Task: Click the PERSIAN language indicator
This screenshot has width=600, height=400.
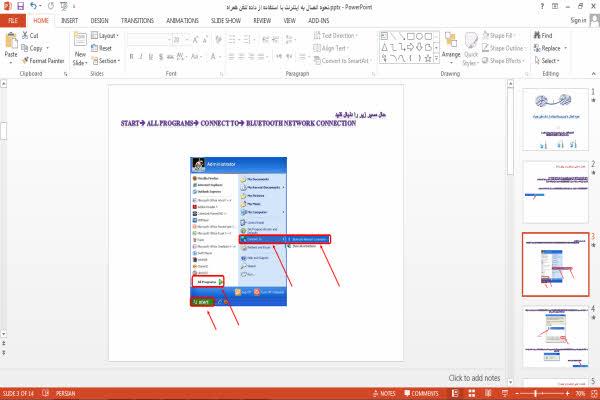Action: pyautogui.click(x=65, y=393)
